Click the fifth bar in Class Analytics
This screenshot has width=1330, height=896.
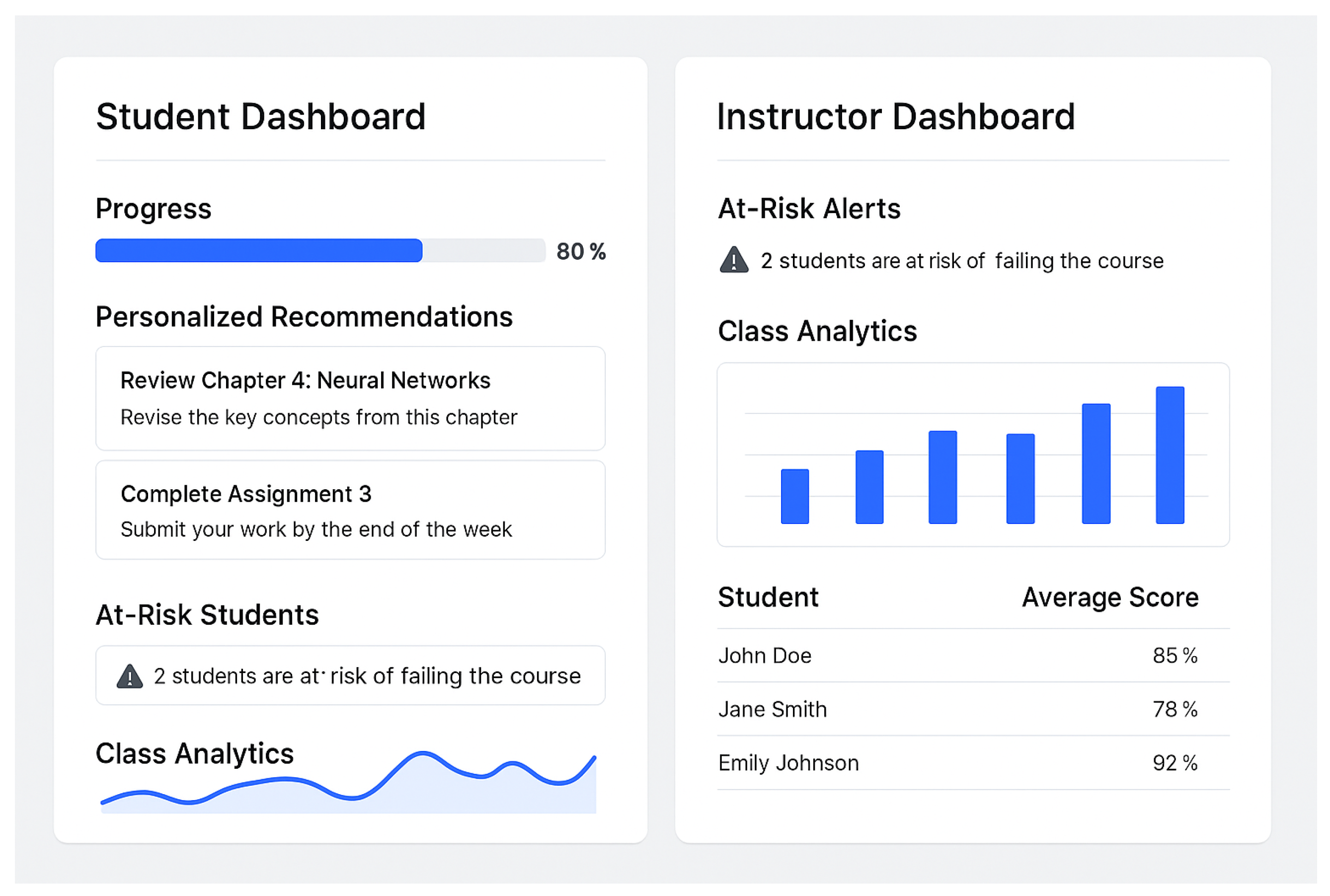(1096, 463)
